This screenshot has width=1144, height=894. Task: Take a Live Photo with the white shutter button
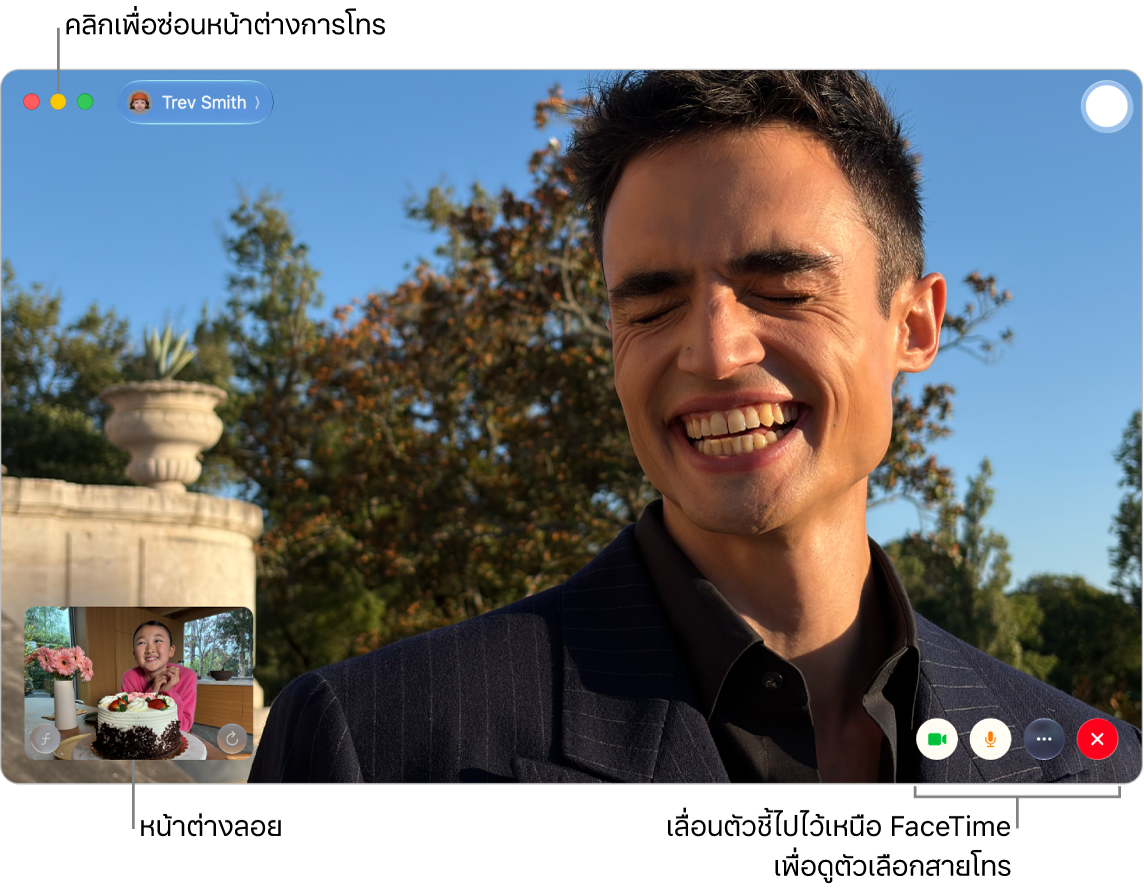tap(1107, 107)
